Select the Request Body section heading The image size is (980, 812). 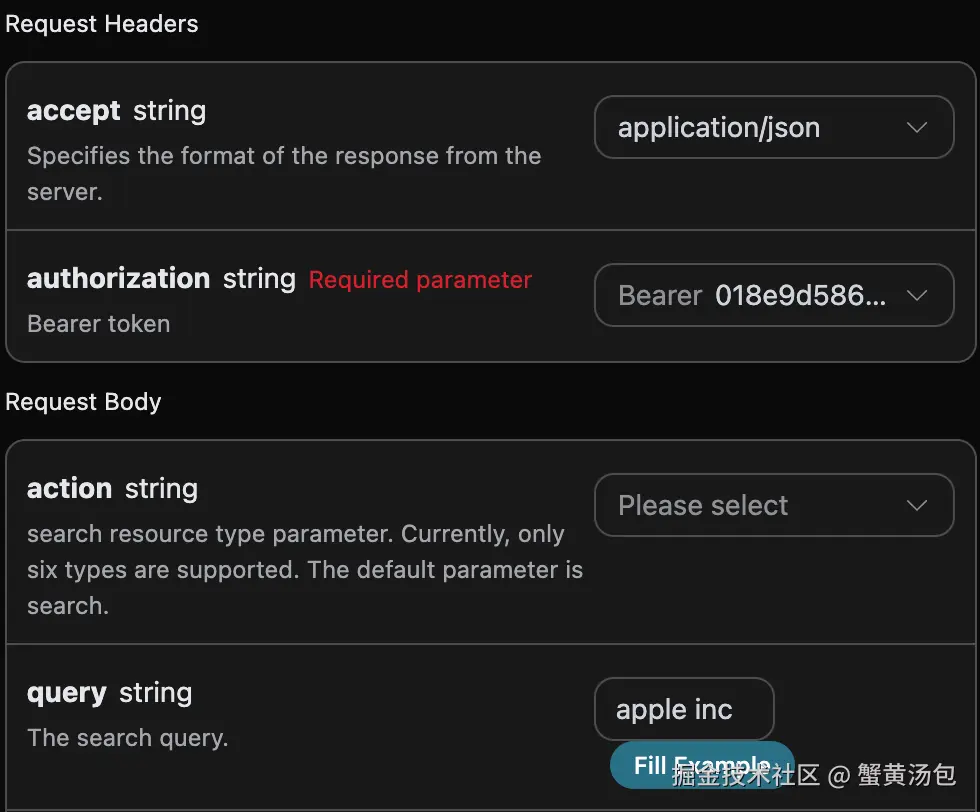coord(83,402)
